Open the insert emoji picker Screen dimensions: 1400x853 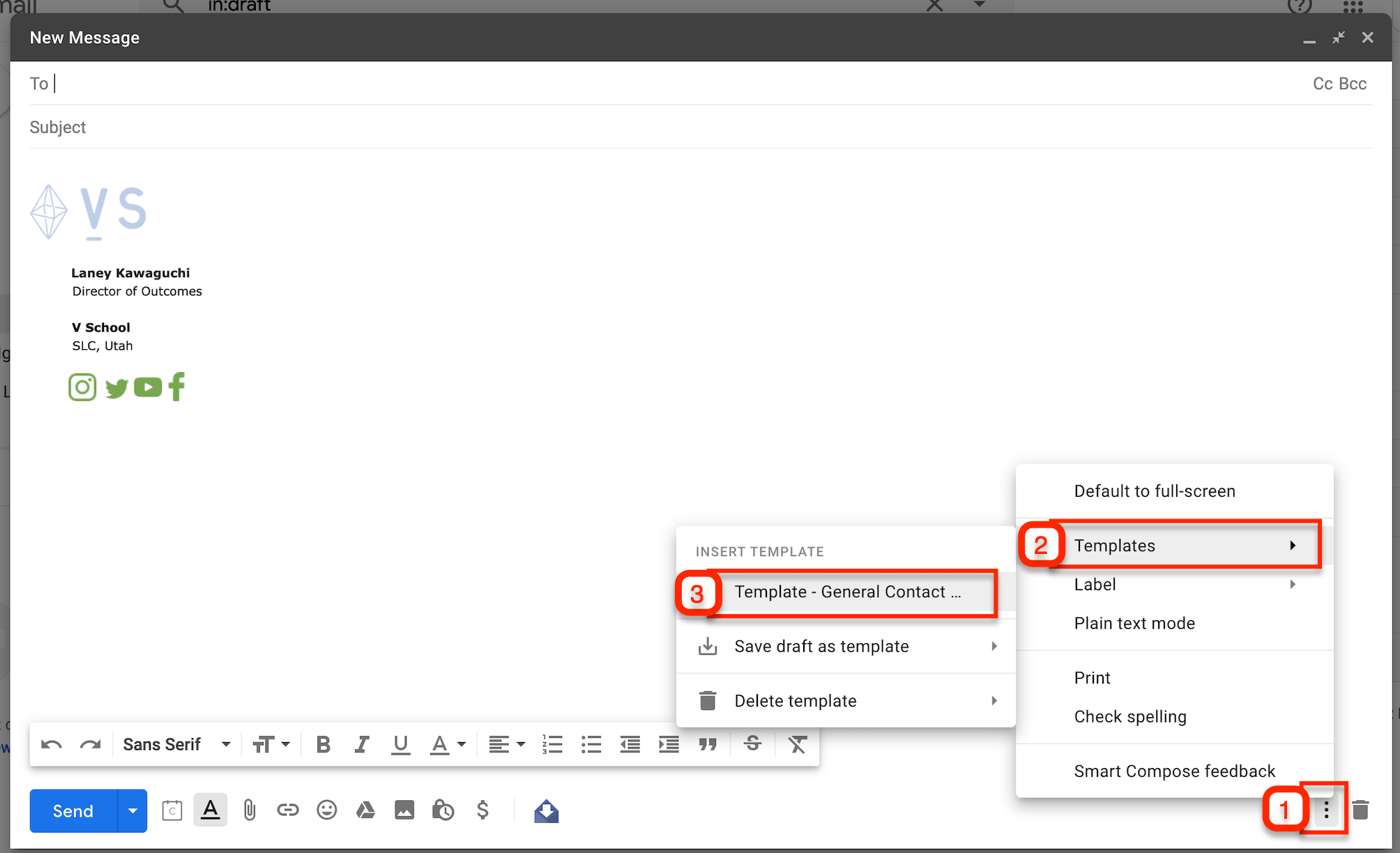coord(326,810)
